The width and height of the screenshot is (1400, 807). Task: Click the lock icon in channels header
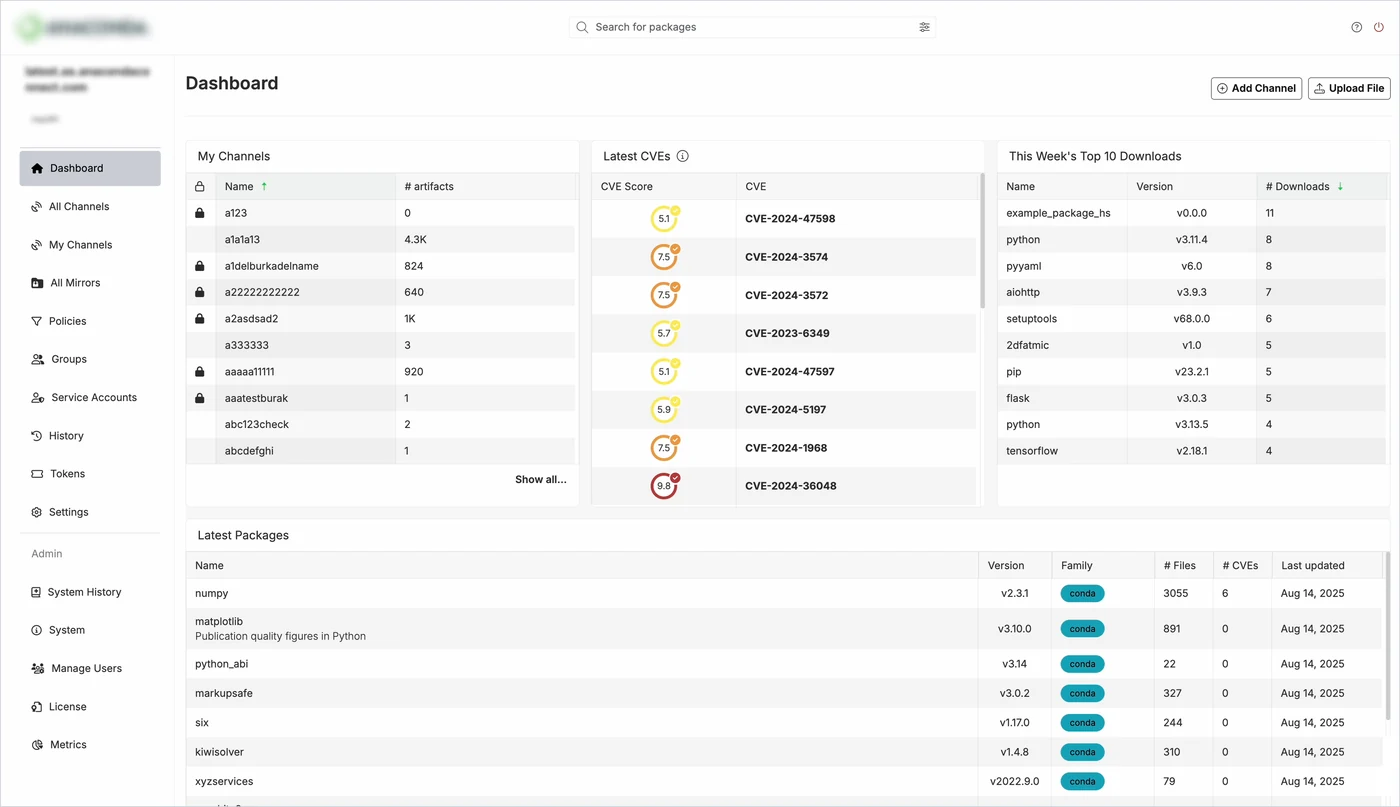(200, 187)
